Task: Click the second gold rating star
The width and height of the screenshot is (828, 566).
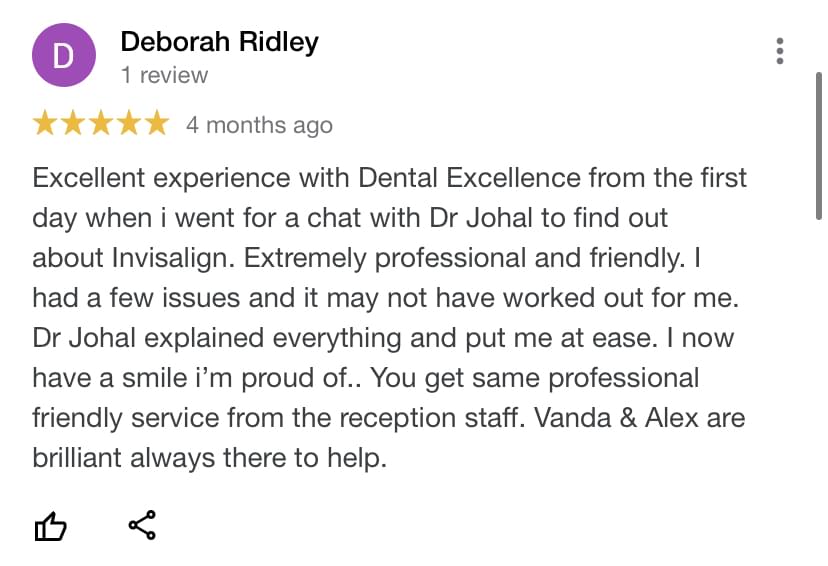Action: (x=73, y=123)
